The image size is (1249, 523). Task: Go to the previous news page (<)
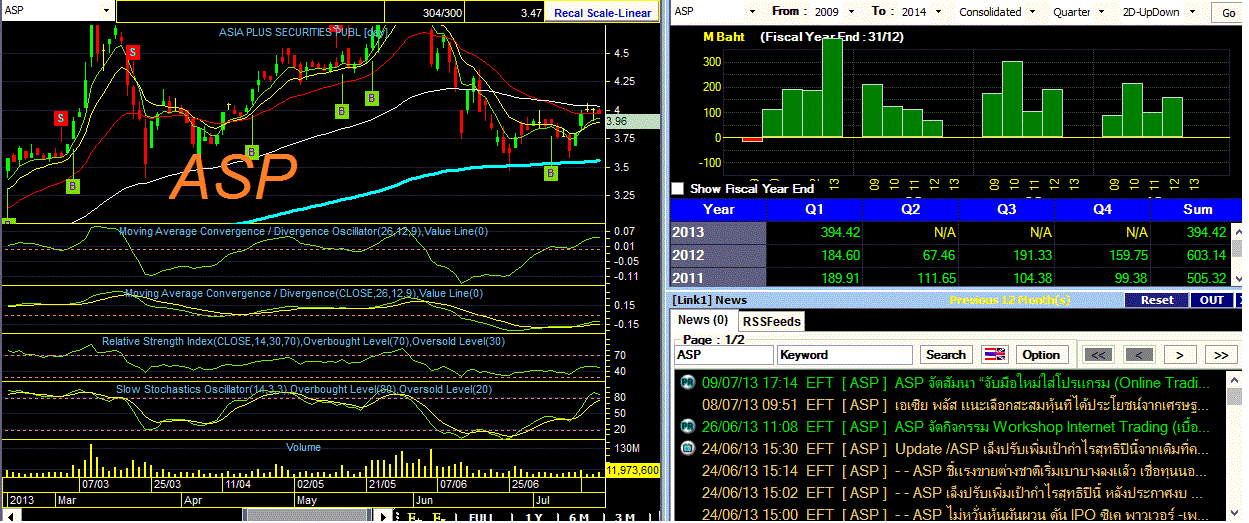pos(1138,355)
